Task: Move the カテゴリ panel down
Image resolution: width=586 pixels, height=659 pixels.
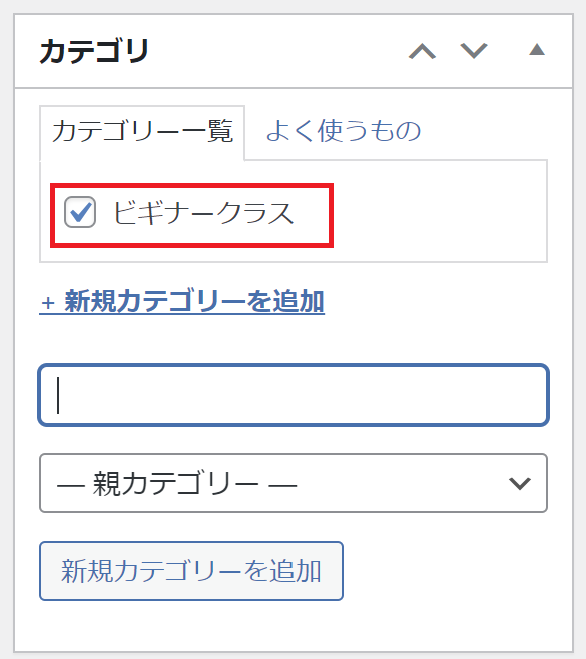Action: pos(474,51)
